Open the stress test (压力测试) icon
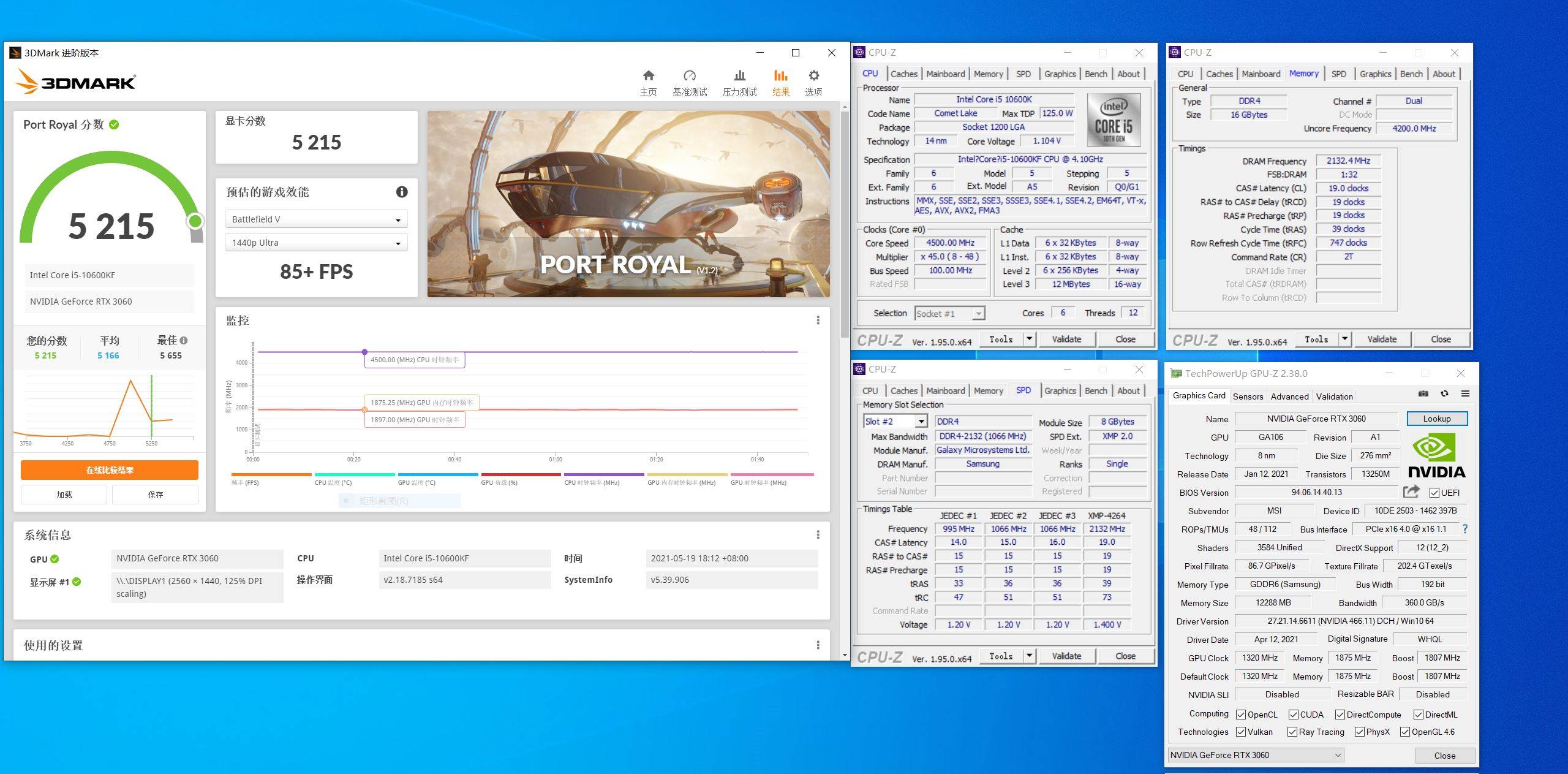1568x774 pixels. (739, 76)
